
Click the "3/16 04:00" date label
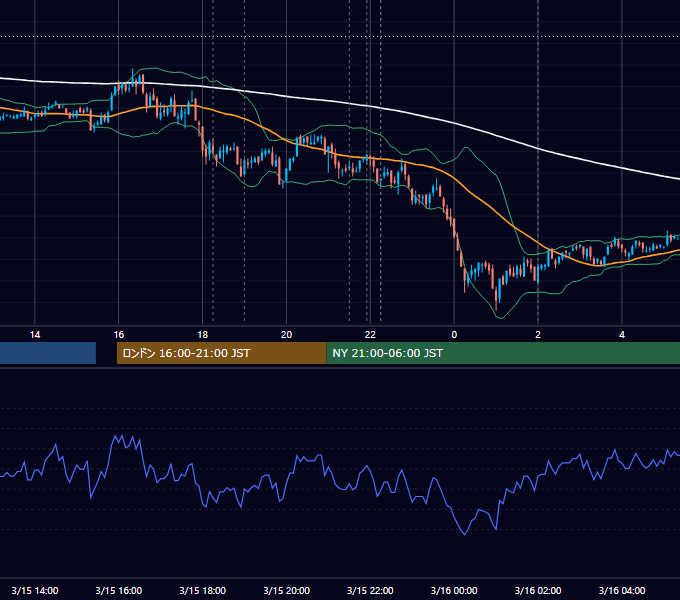pyautogui.click(x=622, y=590)
